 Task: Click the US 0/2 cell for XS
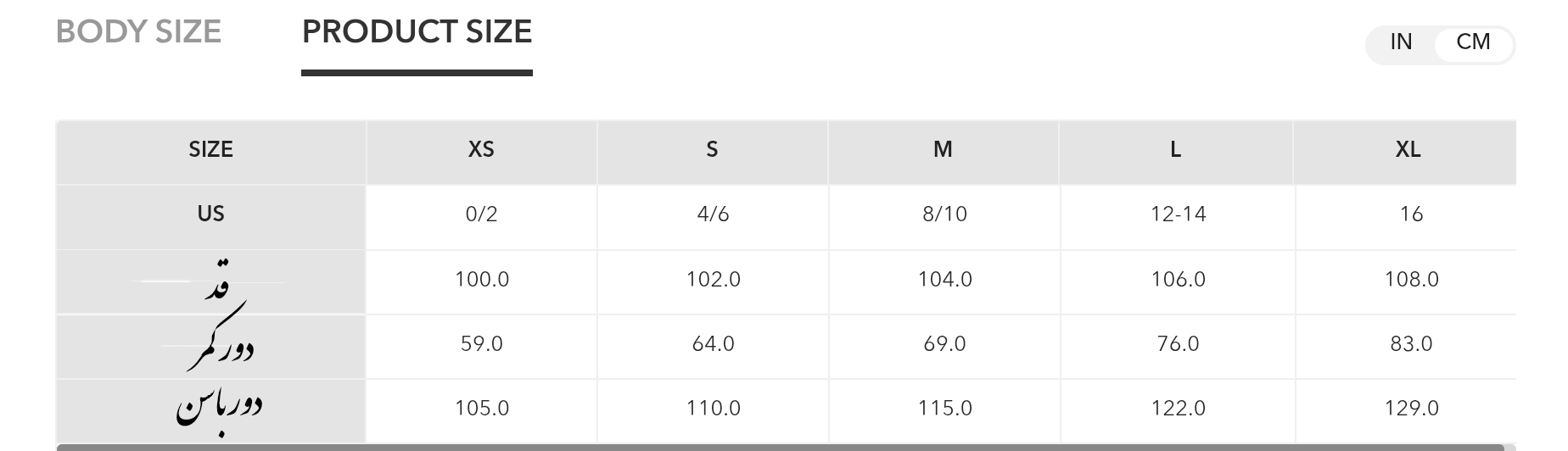pos(481,214)
